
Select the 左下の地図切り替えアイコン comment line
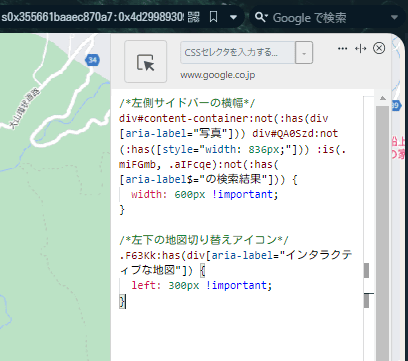(x=204, y=240)
